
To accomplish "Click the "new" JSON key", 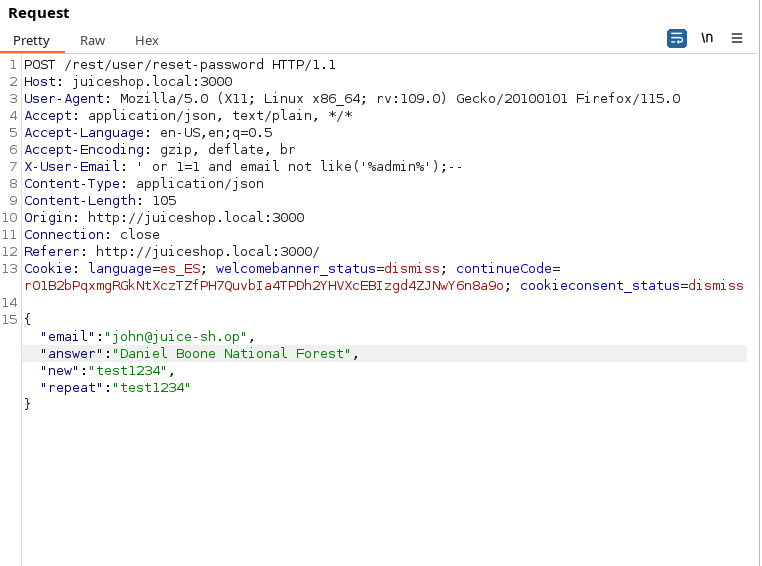I will pos(60,371).
